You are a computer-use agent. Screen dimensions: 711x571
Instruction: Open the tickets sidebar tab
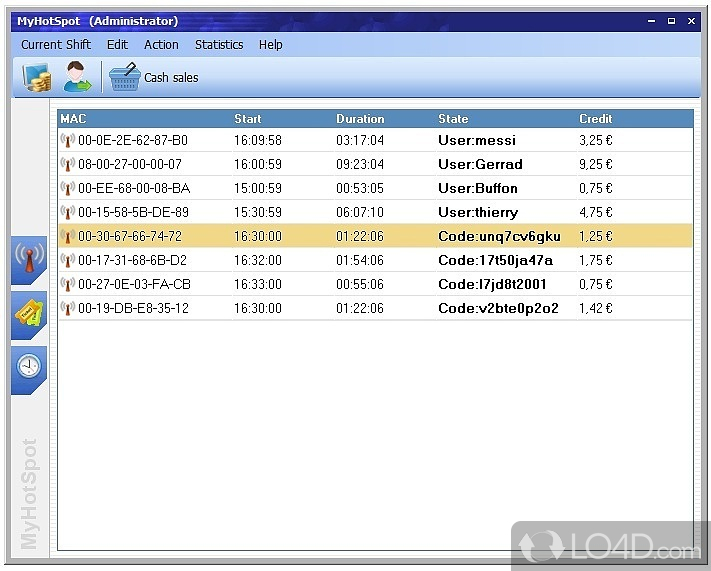(29, 315)
